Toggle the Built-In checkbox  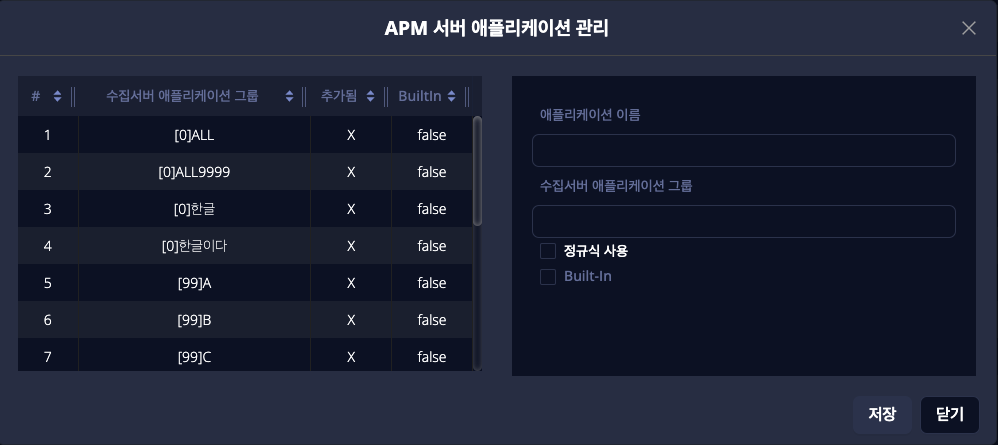coord(548,276)
